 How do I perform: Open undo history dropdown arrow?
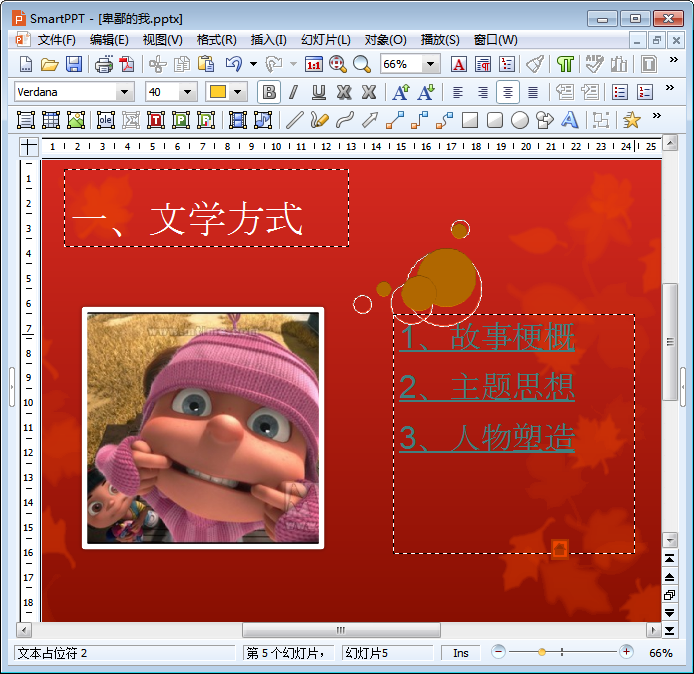253,65
